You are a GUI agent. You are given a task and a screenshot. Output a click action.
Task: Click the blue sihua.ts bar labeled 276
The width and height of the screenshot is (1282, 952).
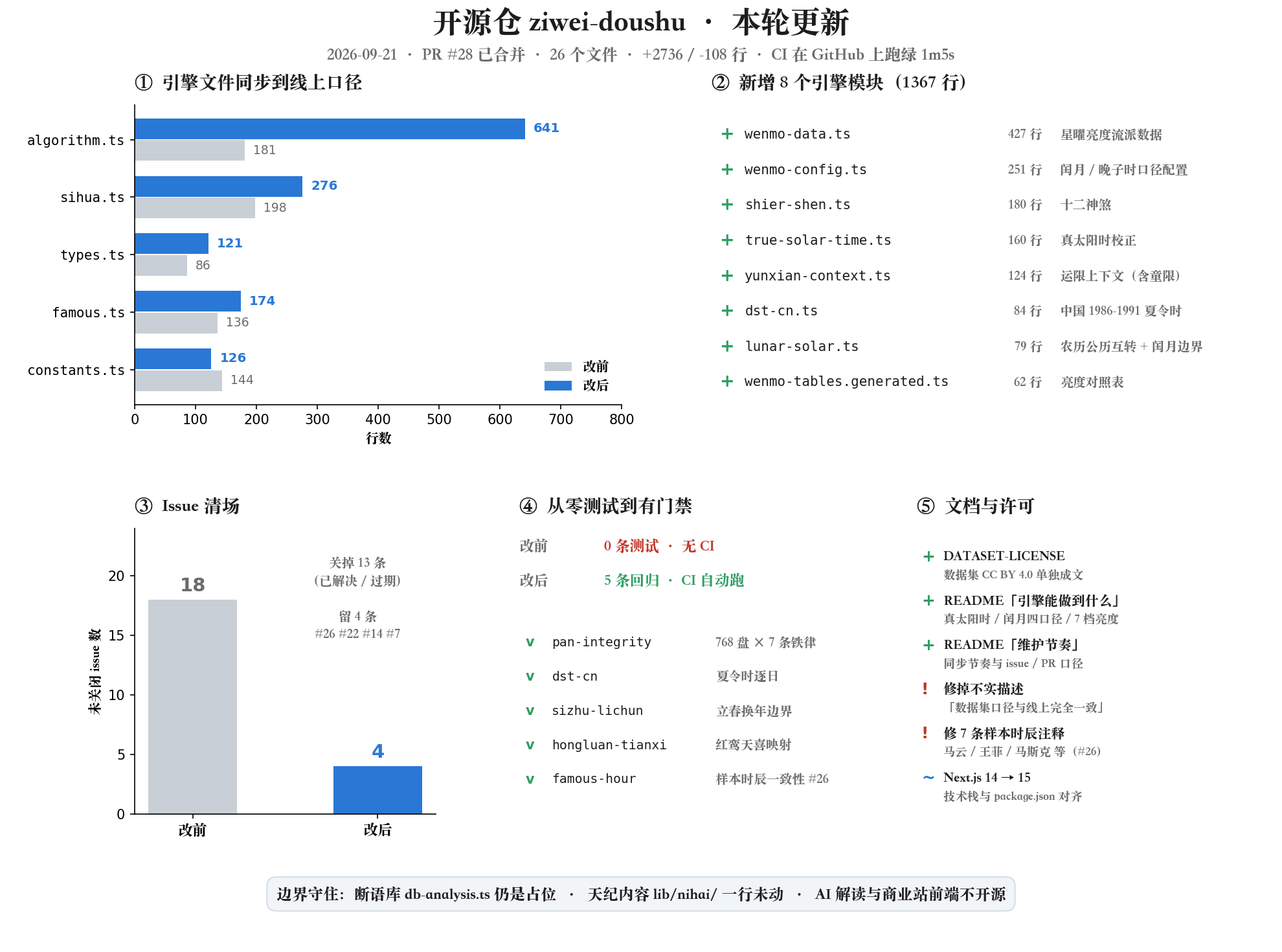tap(218, 187)
